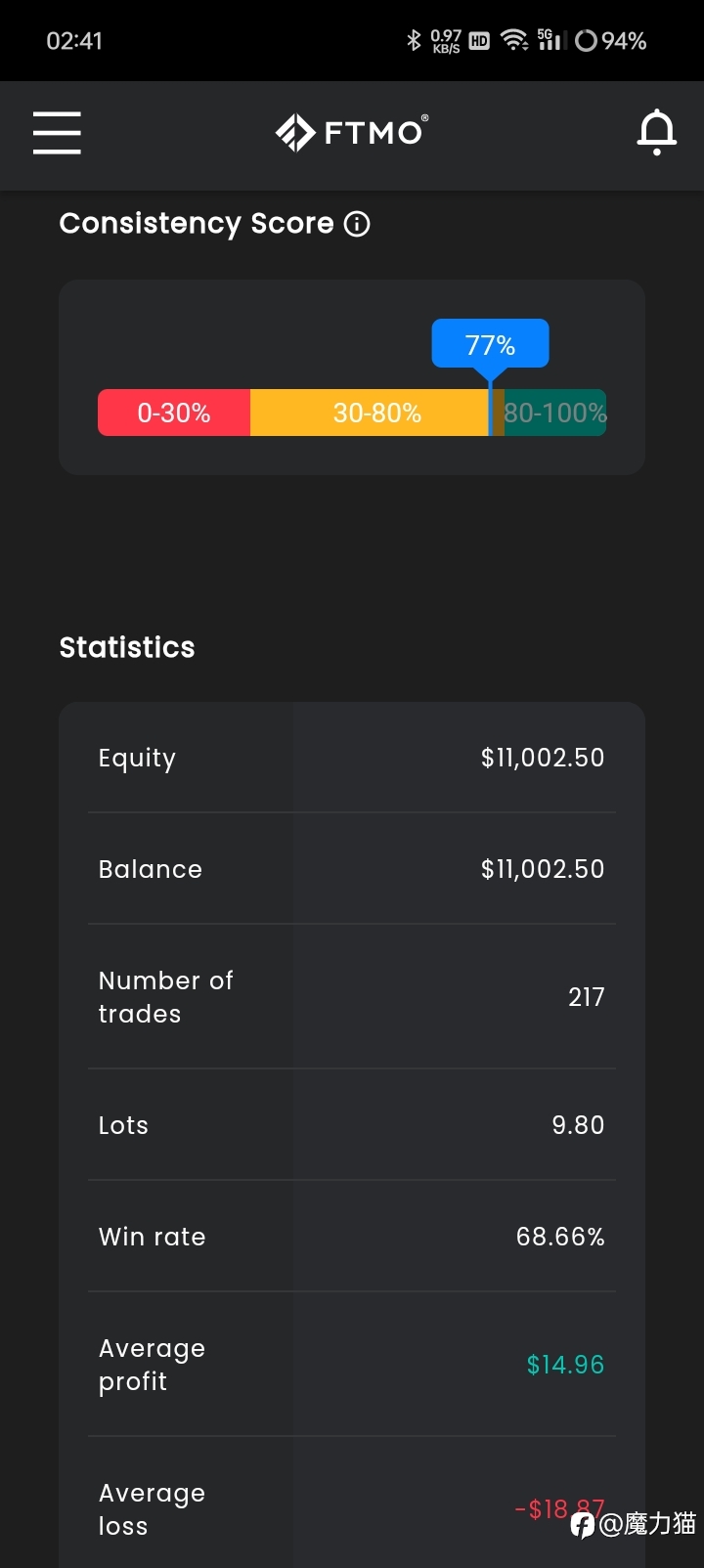Select the red 0-30% segment
This screenshot has width=704, height=1568.
point(174,413)
